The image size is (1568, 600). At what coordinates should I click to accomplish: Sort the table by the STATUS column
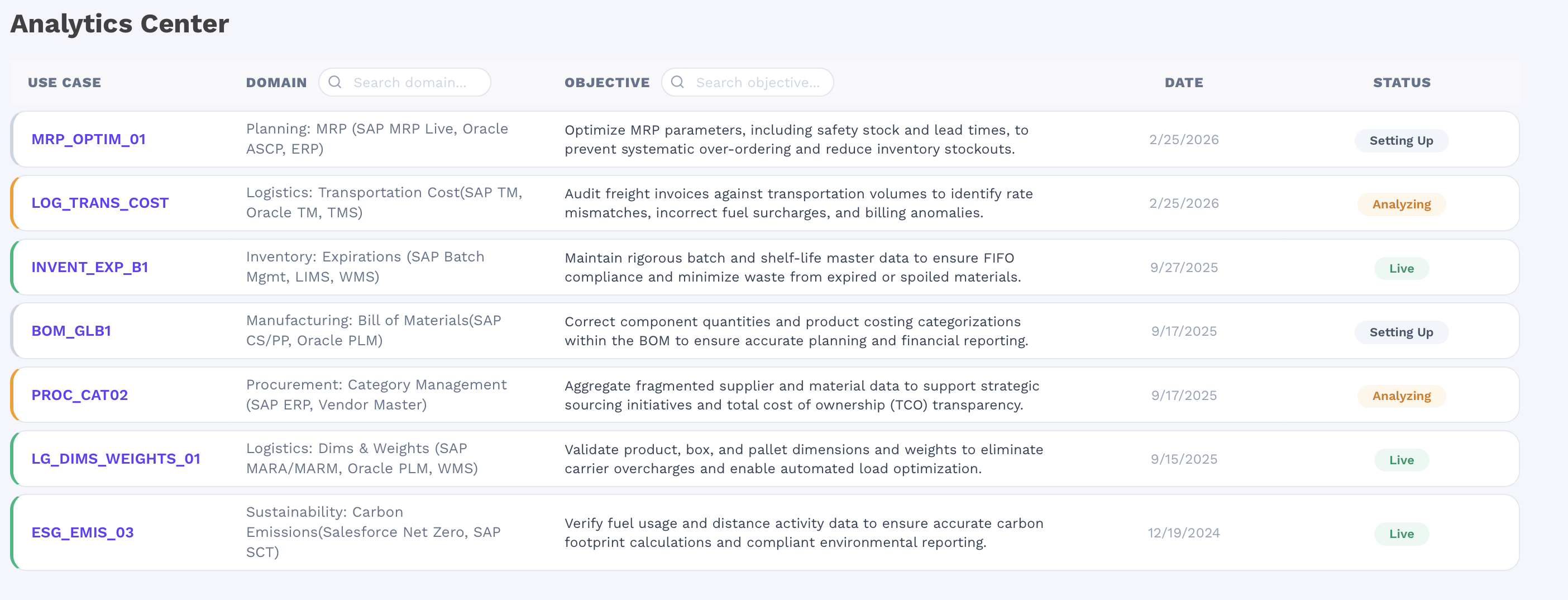pyautogui.click(x=1400, y=82)
